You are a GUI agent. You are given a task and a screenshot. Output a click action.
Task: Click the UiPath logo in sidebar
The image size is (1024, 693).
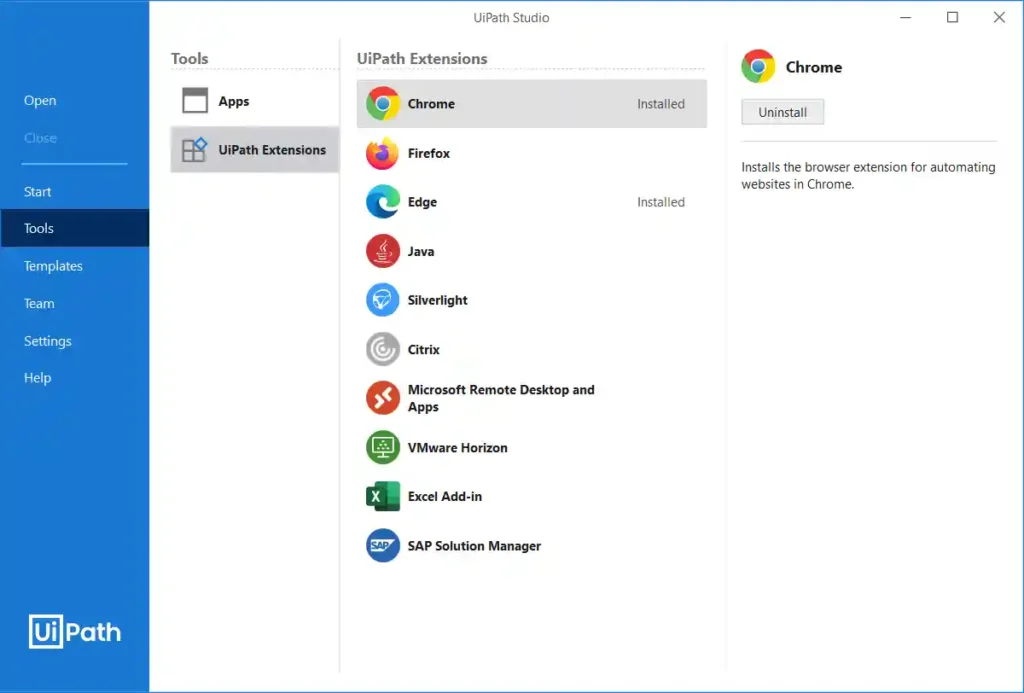[x=75, y=632]
